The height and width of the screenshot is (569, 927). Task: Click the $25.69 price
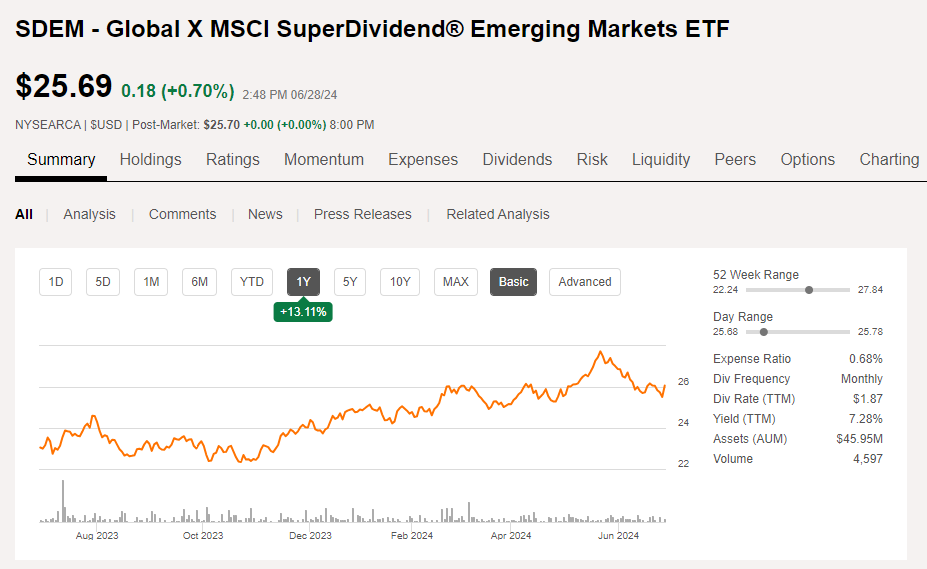(x=63, y=86)
